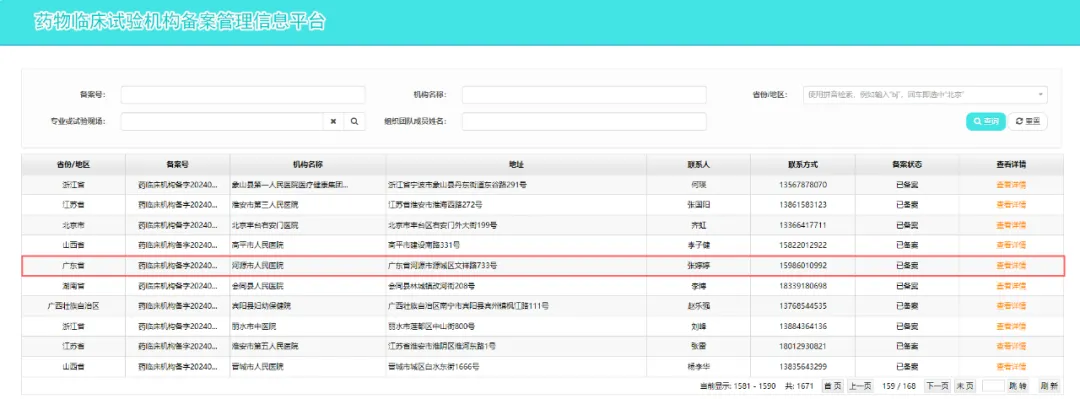The width and height of the screenshot is (1080, 399).
Task: Go to 首页 first page
Action: click(833, 386)
